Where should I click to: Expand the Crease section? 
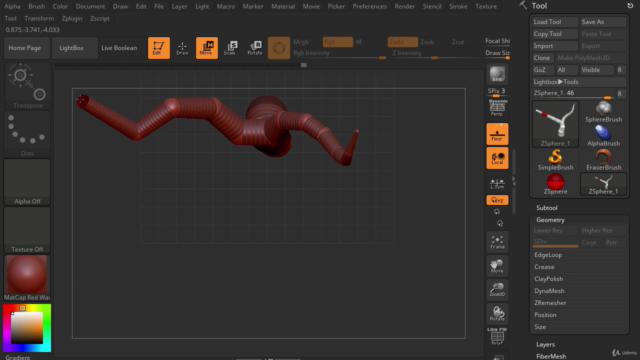(544, 267)
